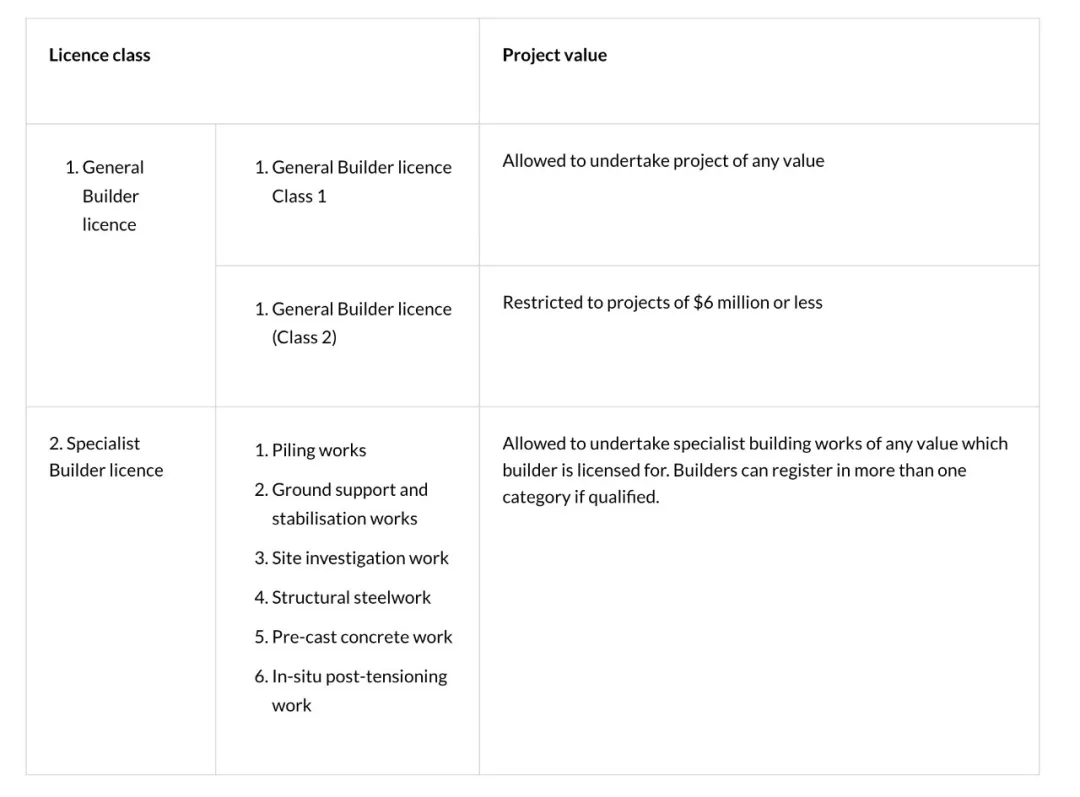1080x797 pixels.
Task: Click the "Licence class" column header
Action: click(100, 55)
